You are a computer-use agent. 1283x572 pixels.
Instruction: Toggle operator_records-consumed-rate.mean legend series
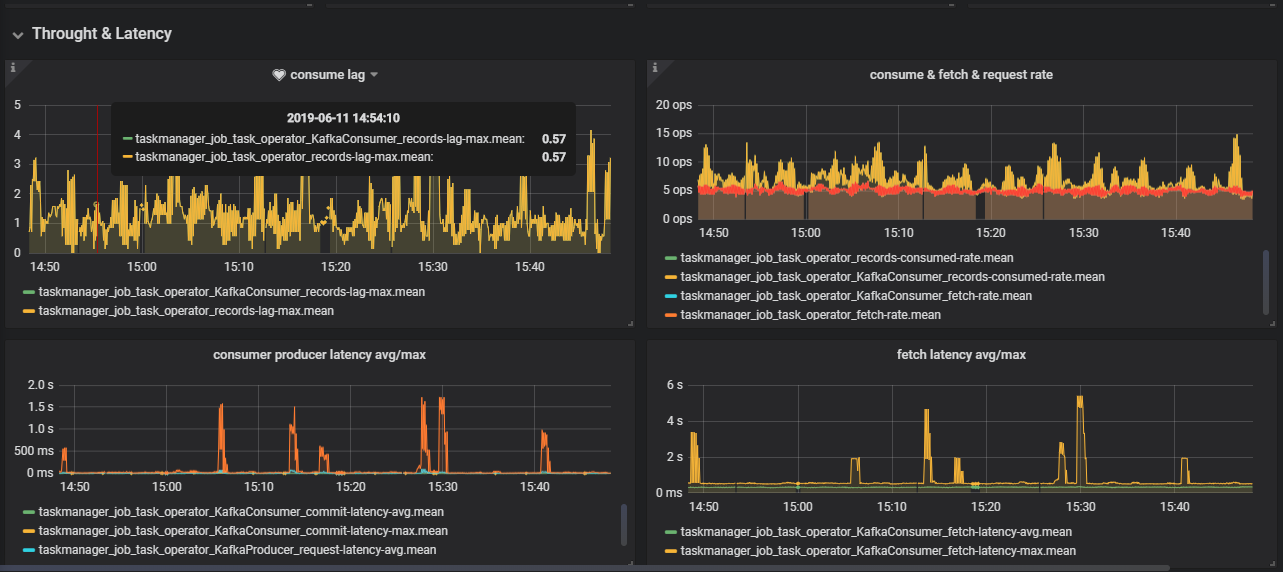[847, 258]
